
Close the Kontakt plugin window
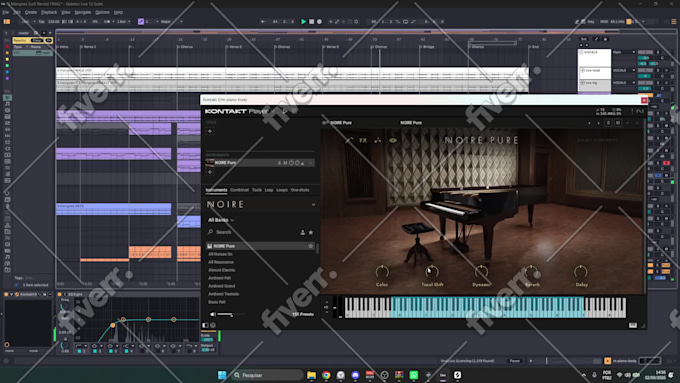coord(644,100)
